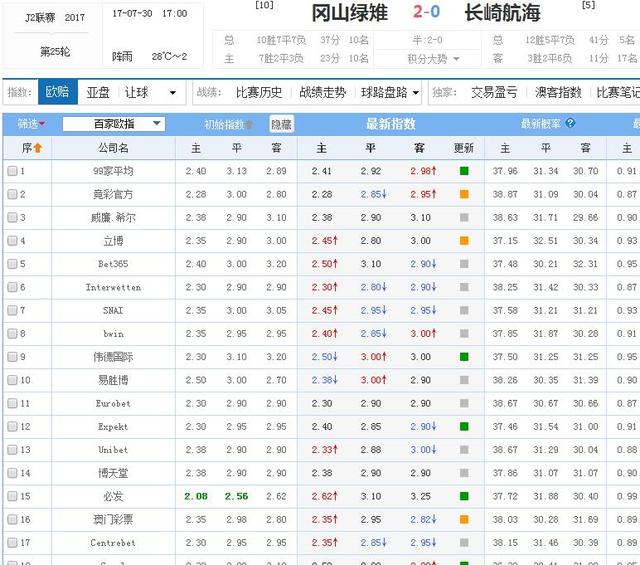Viewport: 640px width, 565px height.
Task: Enable the bwin row checkbox
Action: [x=12, y=334]
